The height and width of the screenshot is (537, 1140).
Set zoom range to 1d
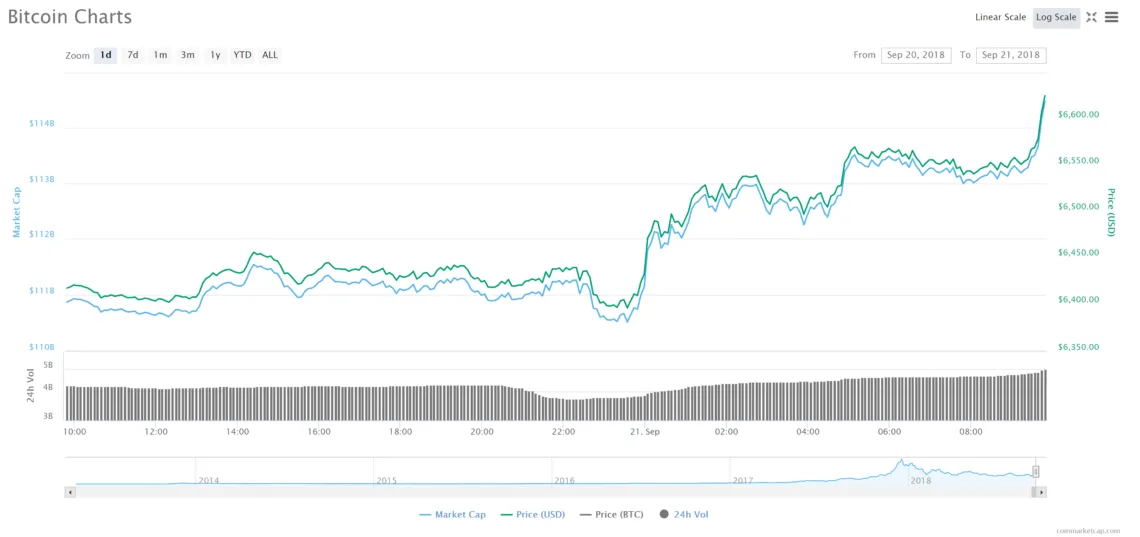click(x=105, y=55)
